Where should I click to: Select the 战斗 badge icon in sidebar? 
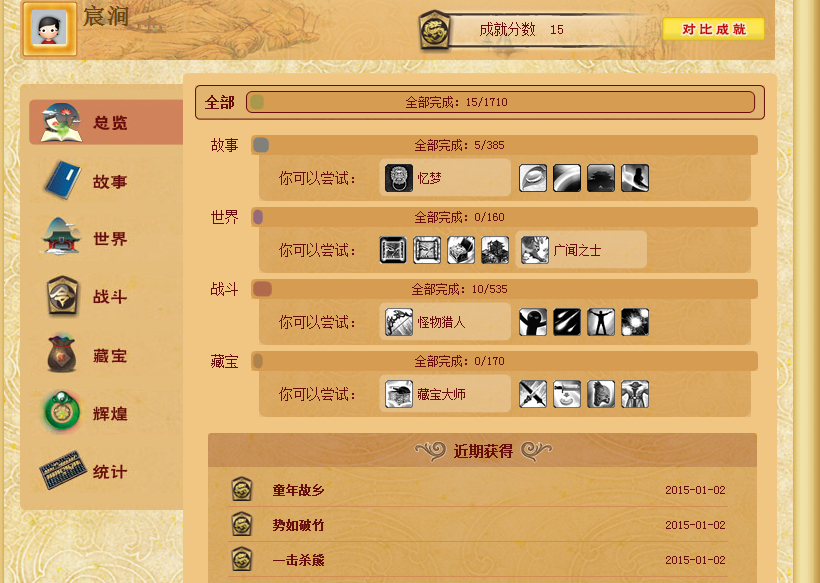click(62, 296)
